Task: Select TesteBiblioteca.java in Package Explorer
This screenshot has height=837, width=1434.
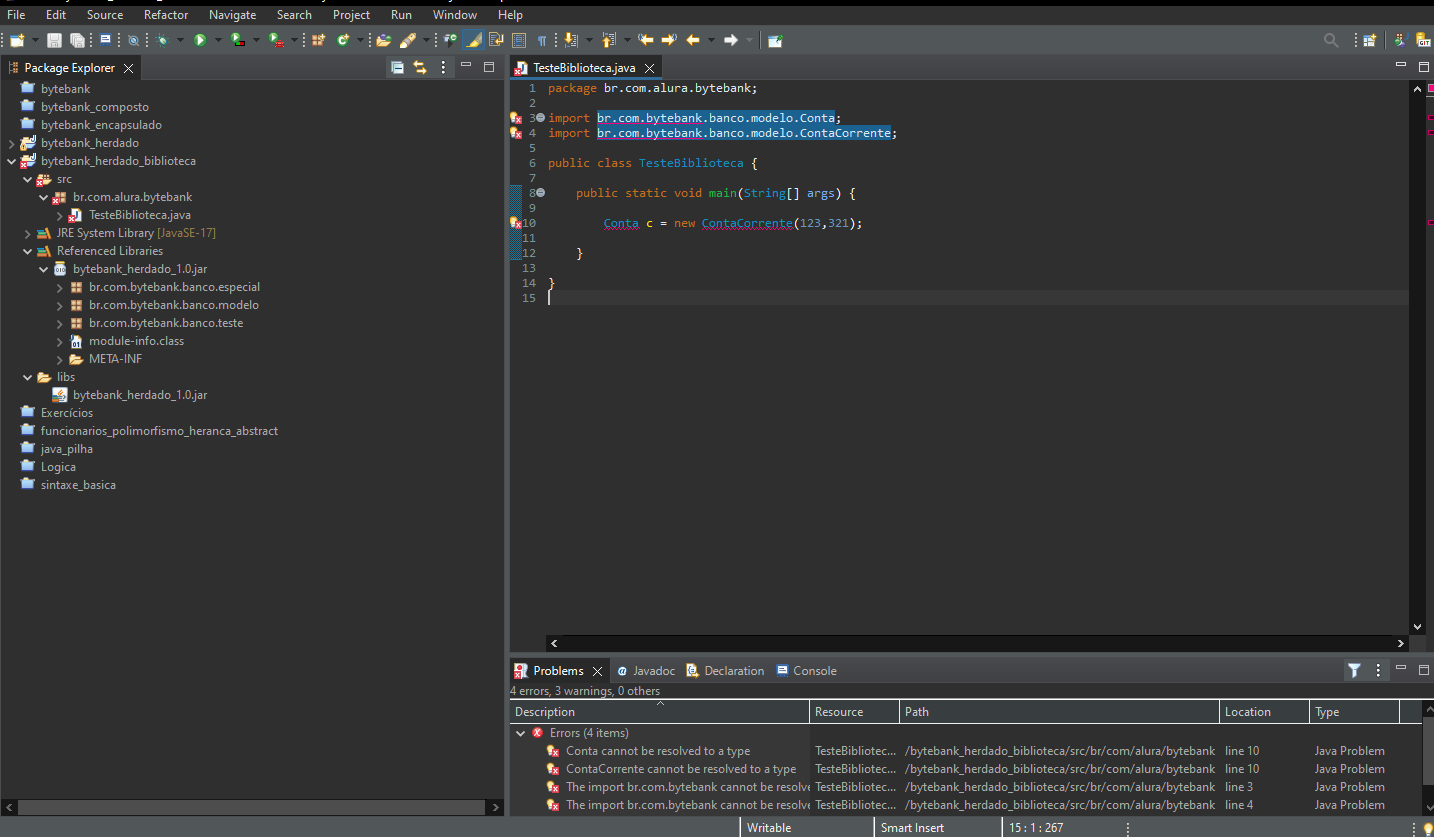Action: 139,215
